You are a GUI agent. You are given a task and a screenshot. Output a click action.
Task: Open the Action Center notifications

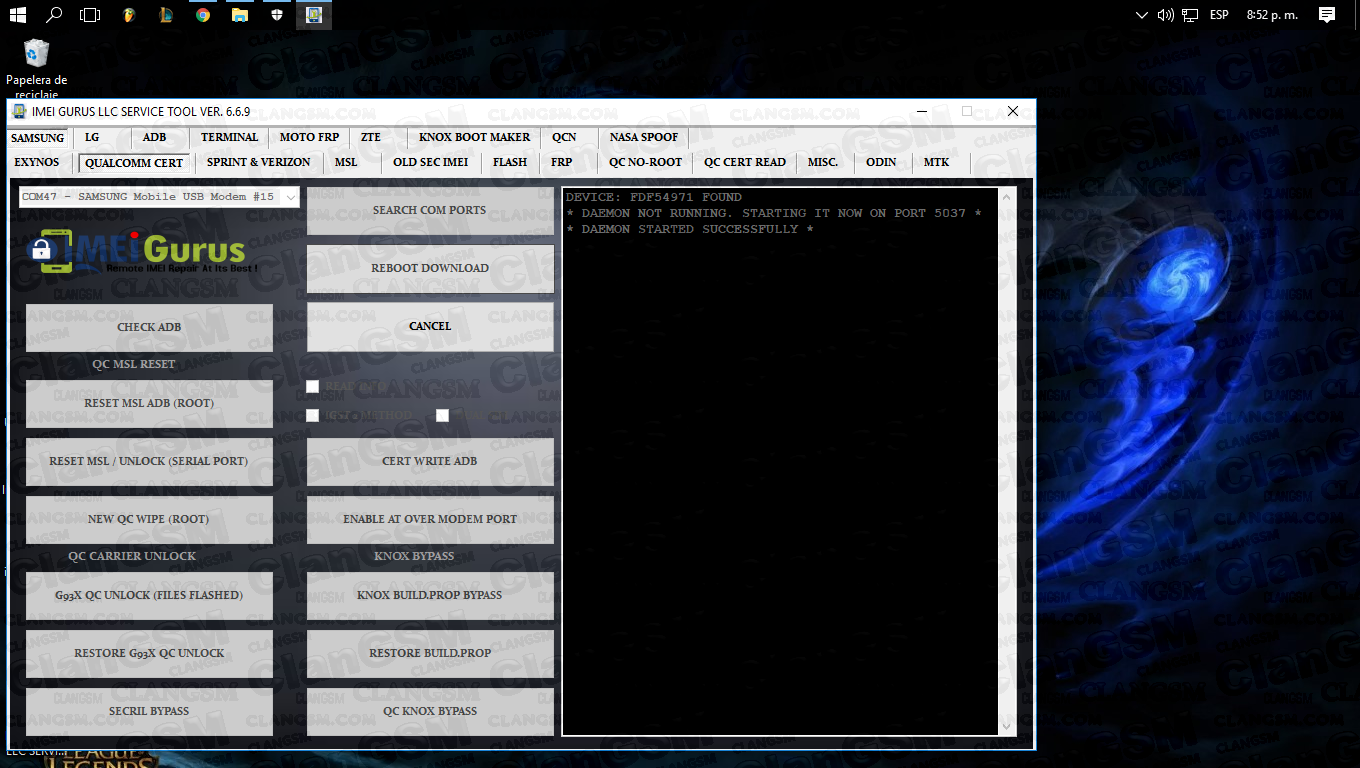tap(1327, 15)
